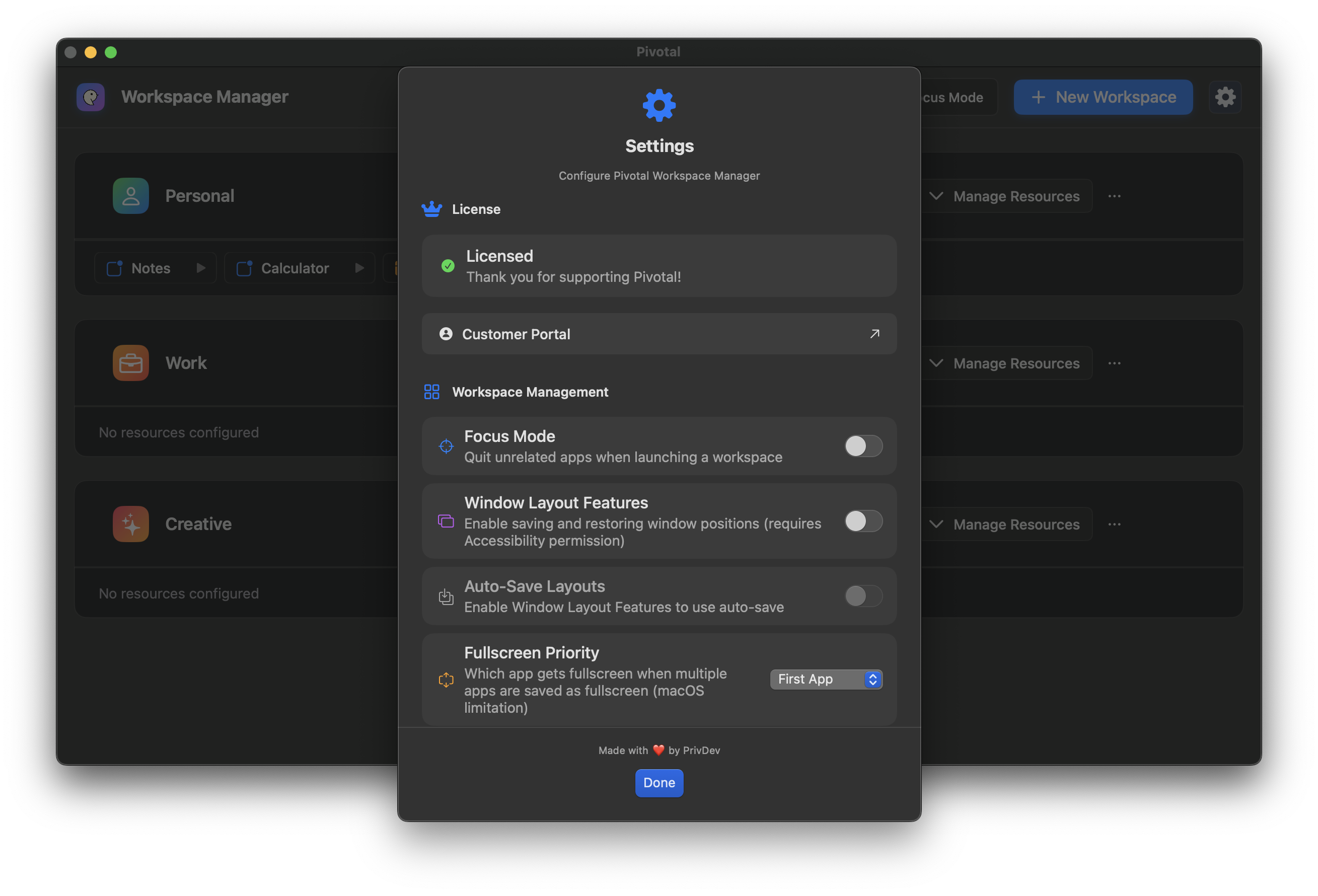The image size is (1318, 896).
Task: Enable Auto-Save Layouts
Action: click(x=863, y=596)
